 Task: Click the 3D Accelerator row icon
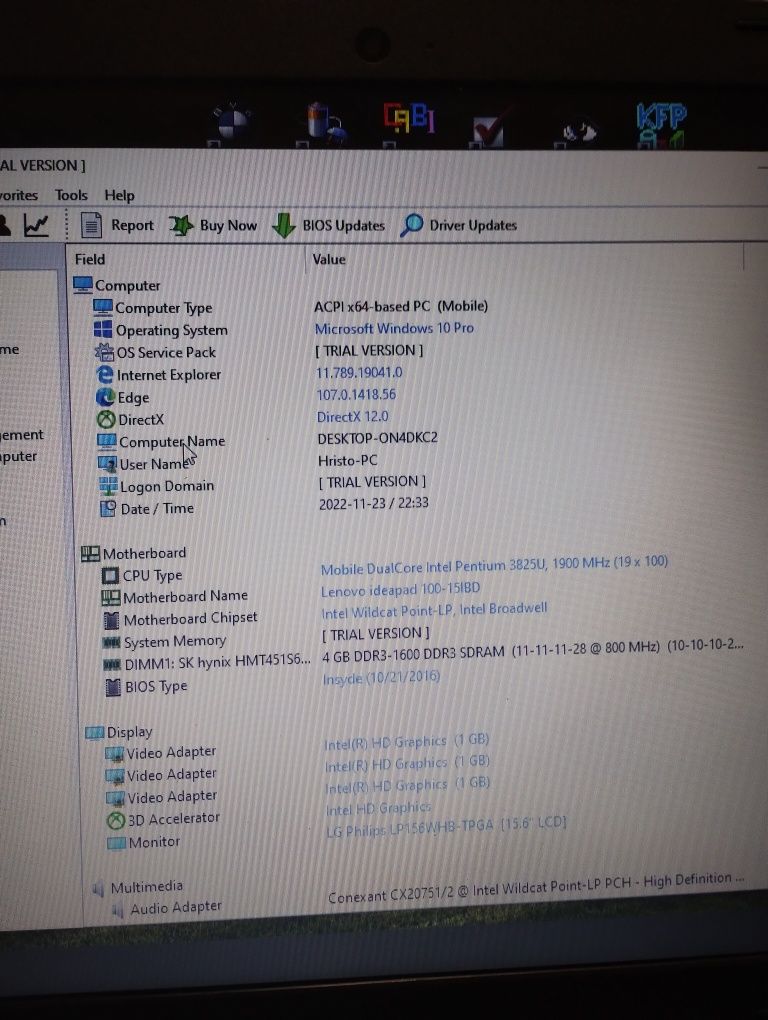coord(116,820)
